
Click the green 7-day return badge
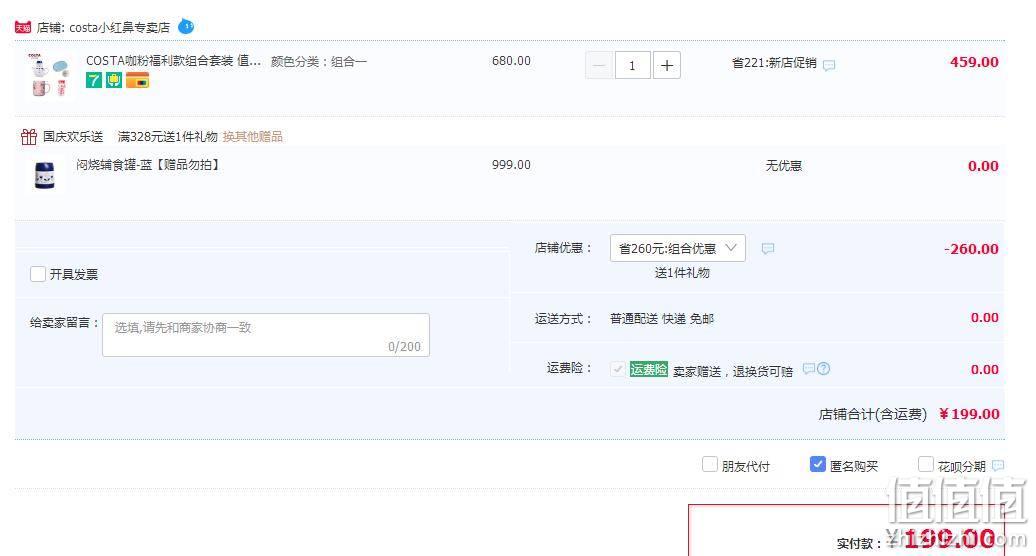click(x=94, y=81)
